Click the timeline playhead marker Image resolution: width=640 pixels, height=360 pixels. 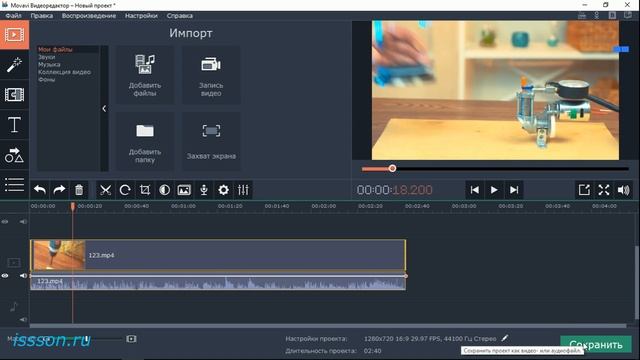[x=73, y=207]
